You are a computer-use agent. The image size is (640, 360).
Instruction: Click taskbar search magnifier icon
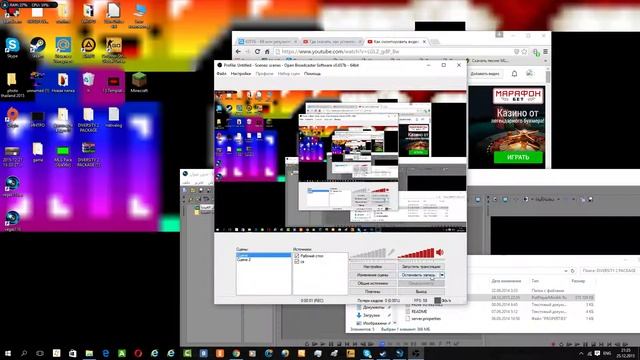point(24,353)
